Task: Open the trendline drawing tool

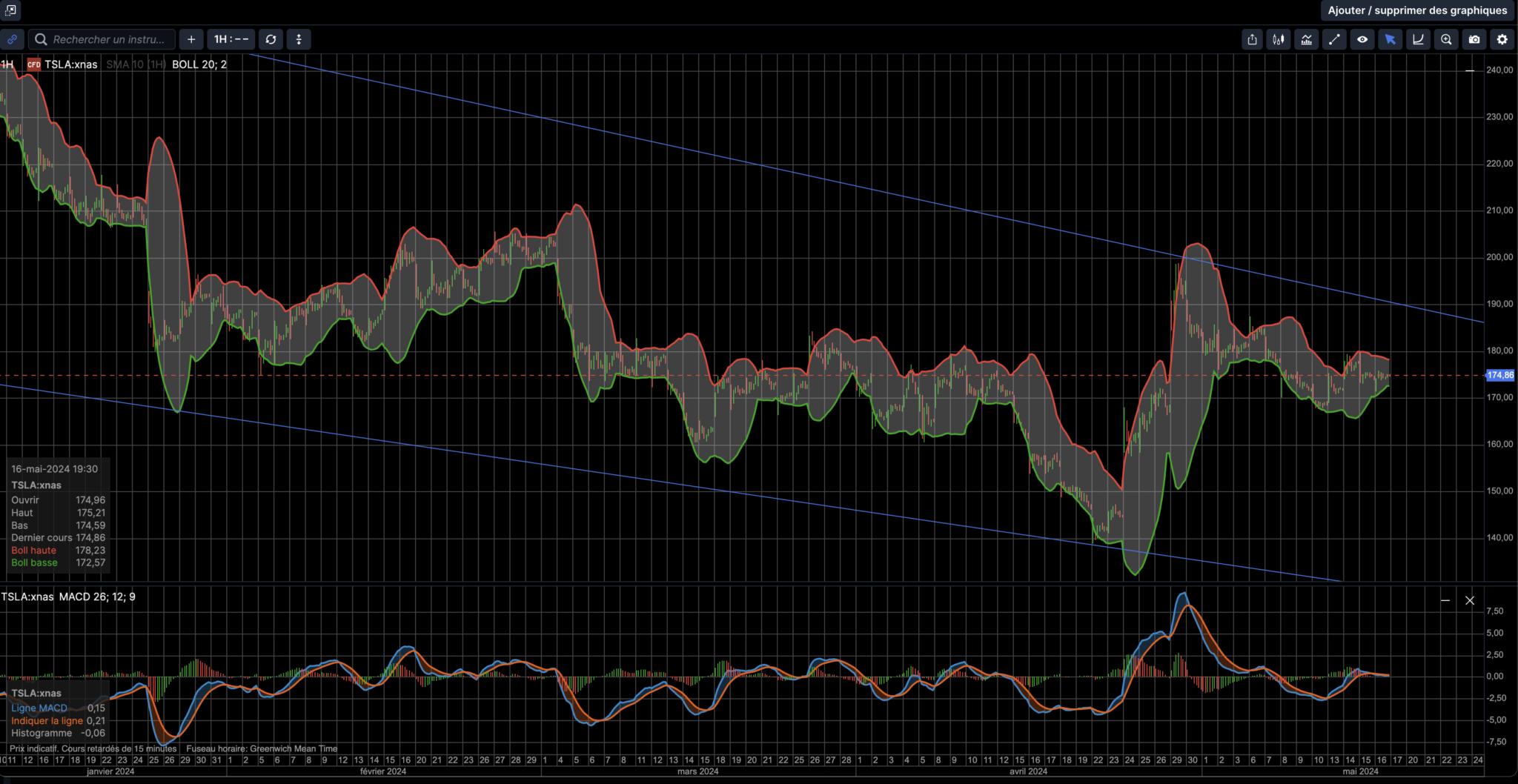Action: (1334, 39)
